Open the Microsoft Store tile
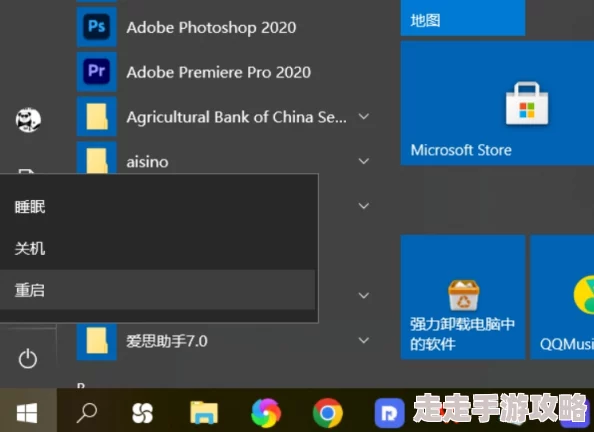 497,103
